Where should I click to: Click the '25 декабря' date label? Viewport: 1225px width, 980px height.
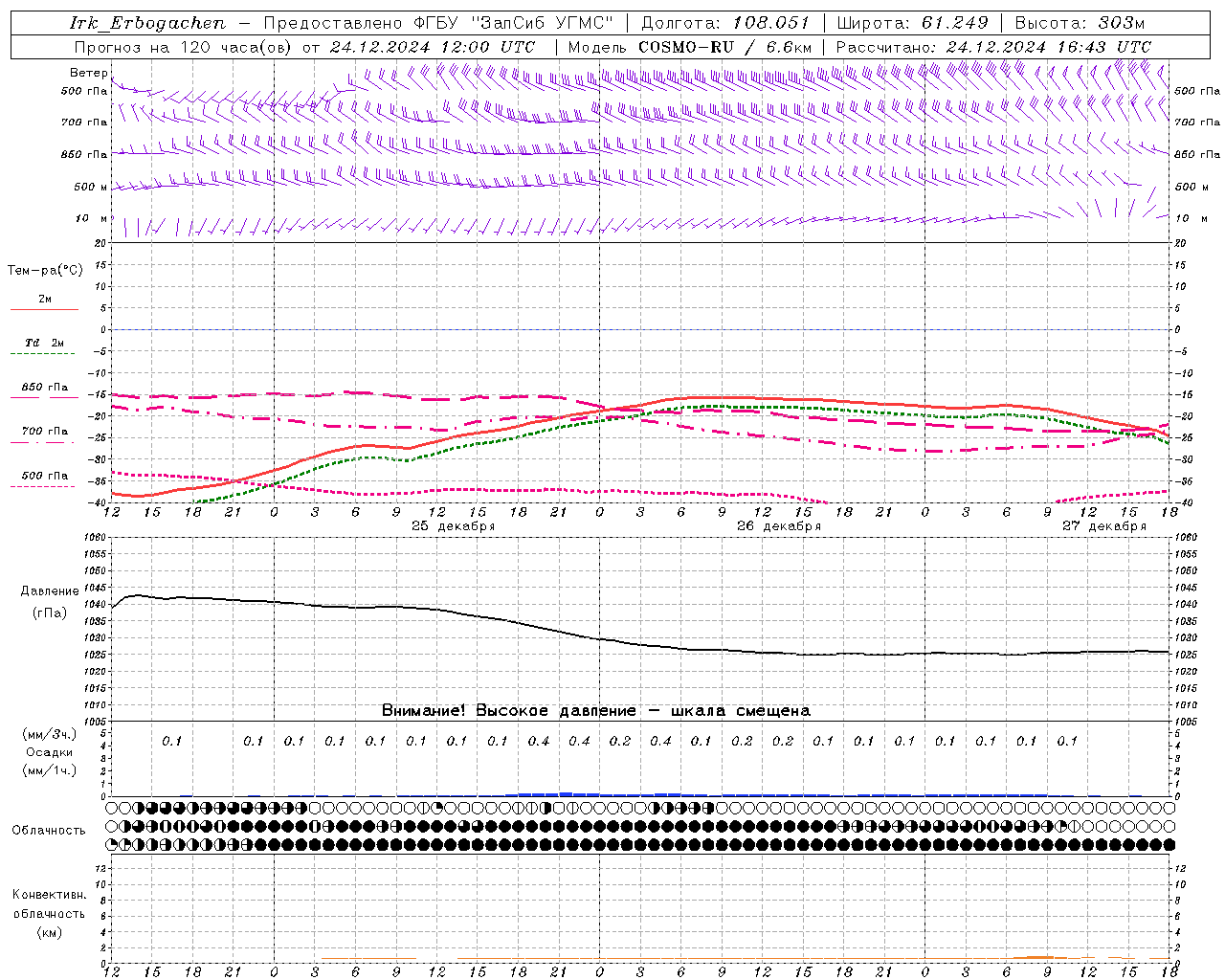coord(453,526)
